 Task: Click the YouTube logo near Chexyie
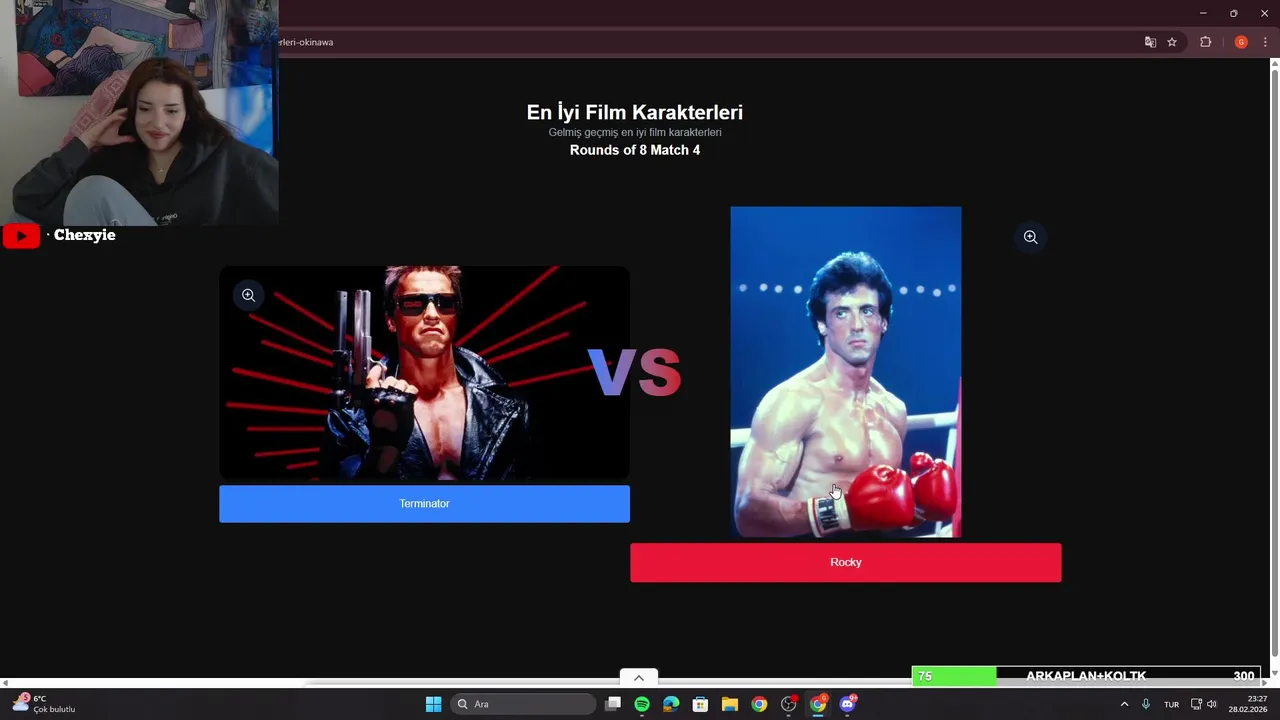(21, 236)
